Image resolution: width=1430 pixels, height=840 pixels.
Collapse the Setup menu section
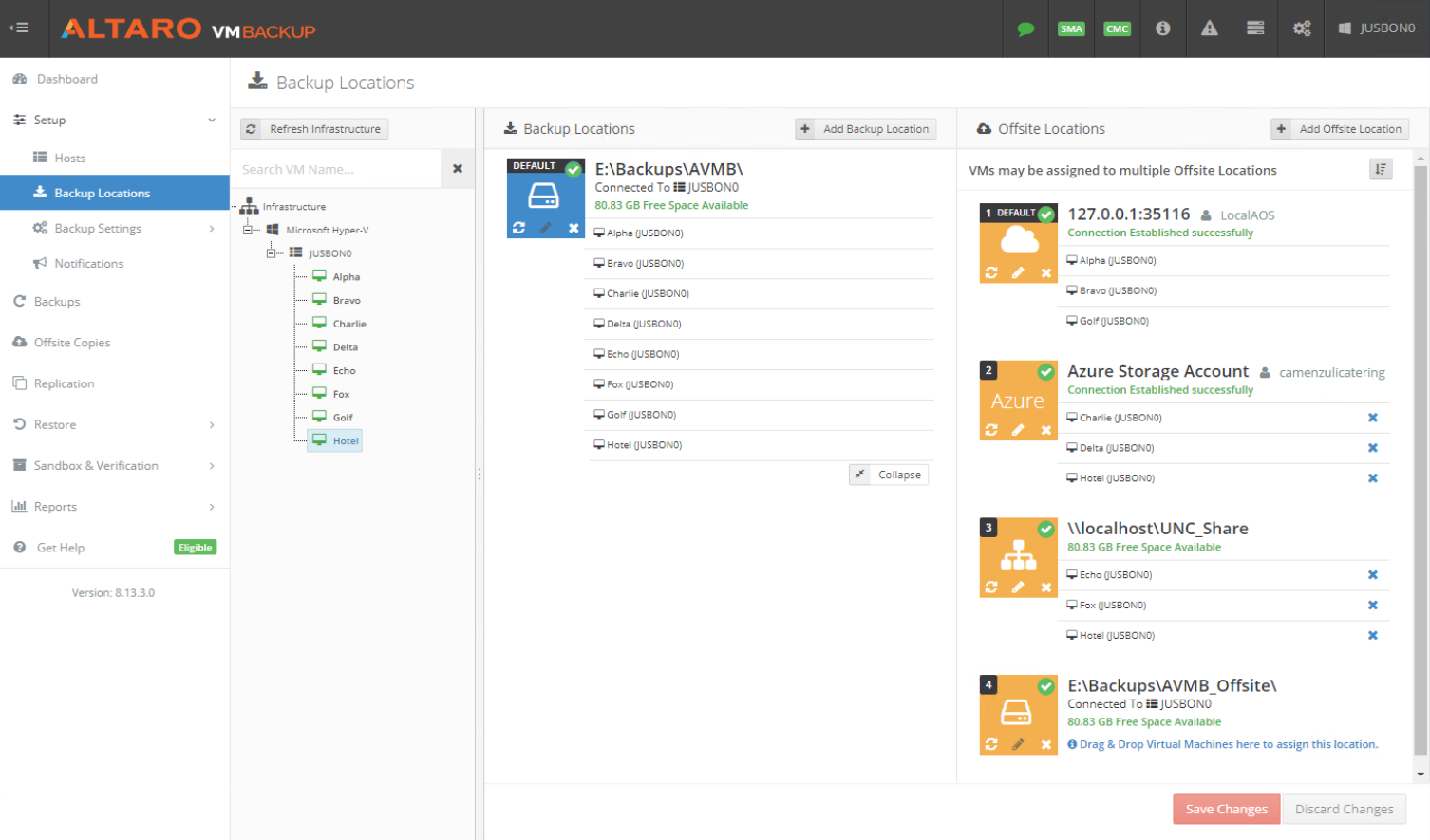[211, 121]
